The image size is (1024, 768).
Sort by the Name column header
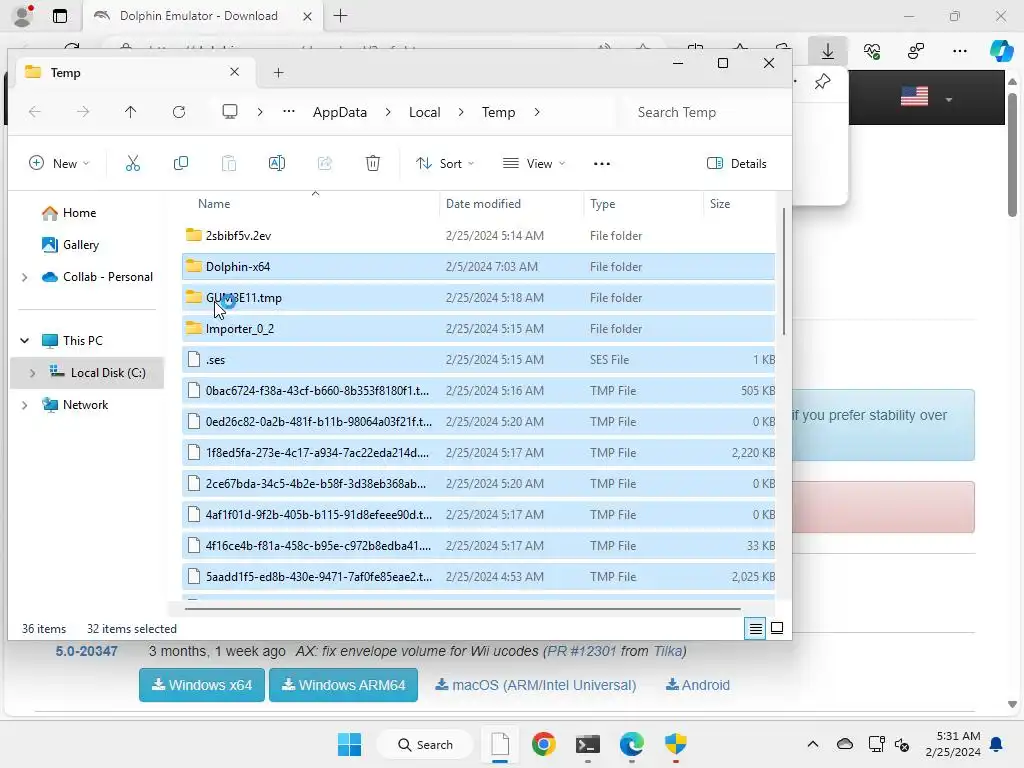coord(214,204)
